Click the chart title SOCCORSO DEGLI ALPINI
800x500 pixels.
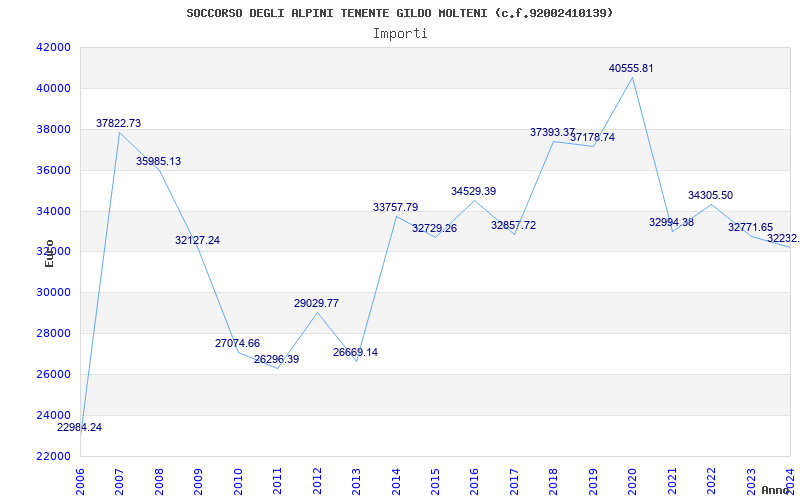click(x=400, y=13)
